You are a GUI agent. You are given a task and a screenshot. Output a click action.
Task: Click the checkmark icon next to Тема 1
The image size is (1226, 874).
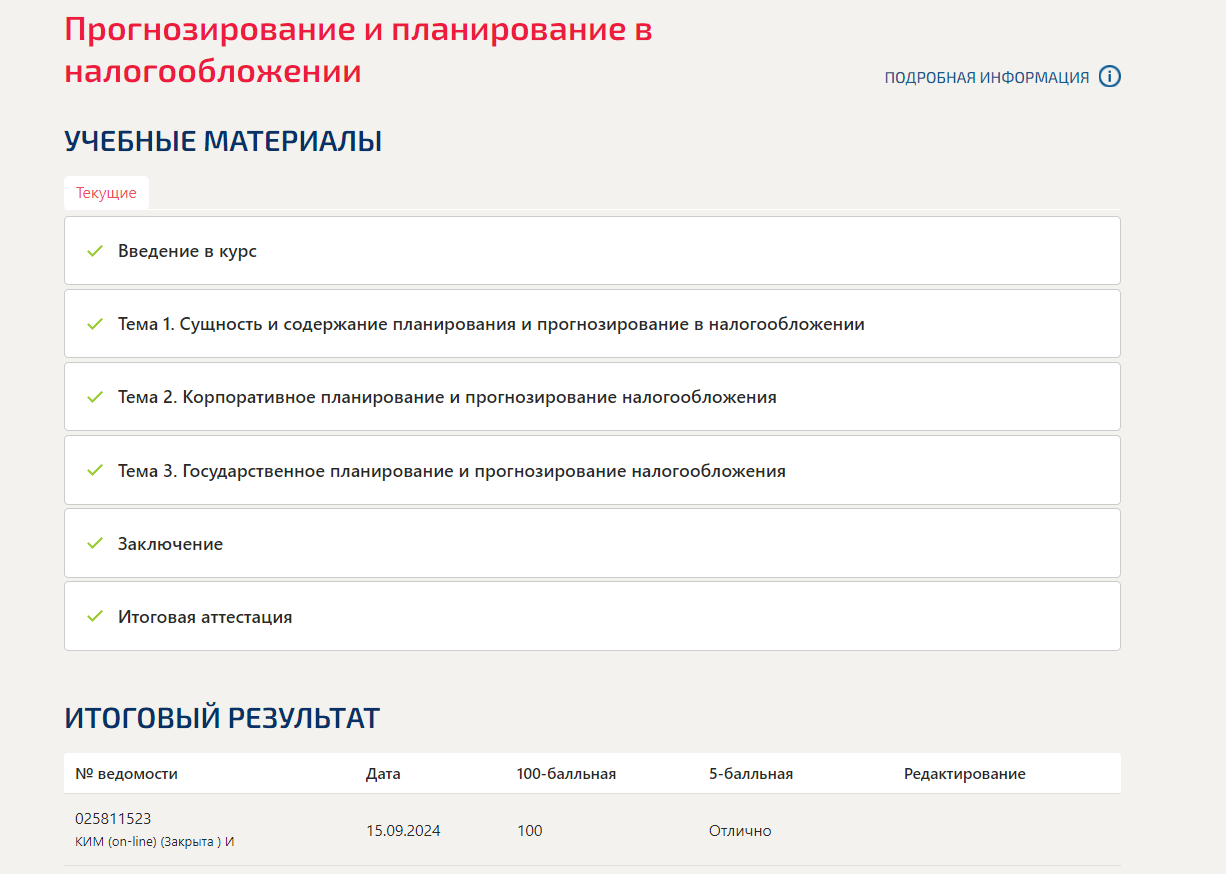(95, 324)
